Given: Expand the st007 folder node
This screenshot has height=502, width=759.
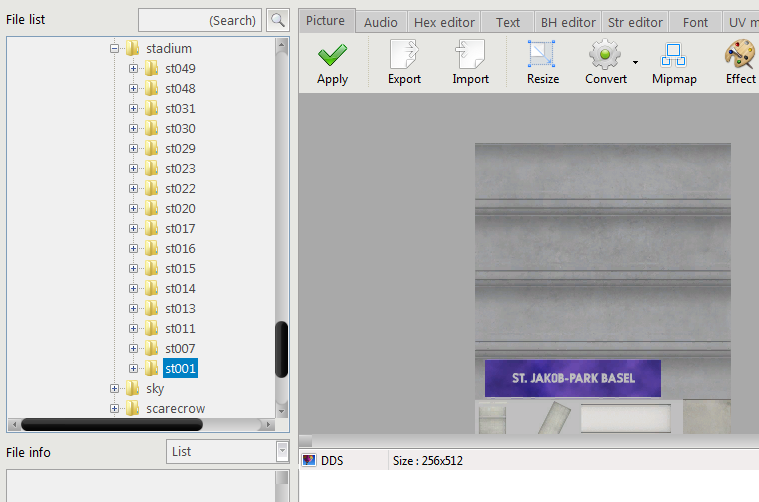Looking at the screenshot, I should point(133,349).
